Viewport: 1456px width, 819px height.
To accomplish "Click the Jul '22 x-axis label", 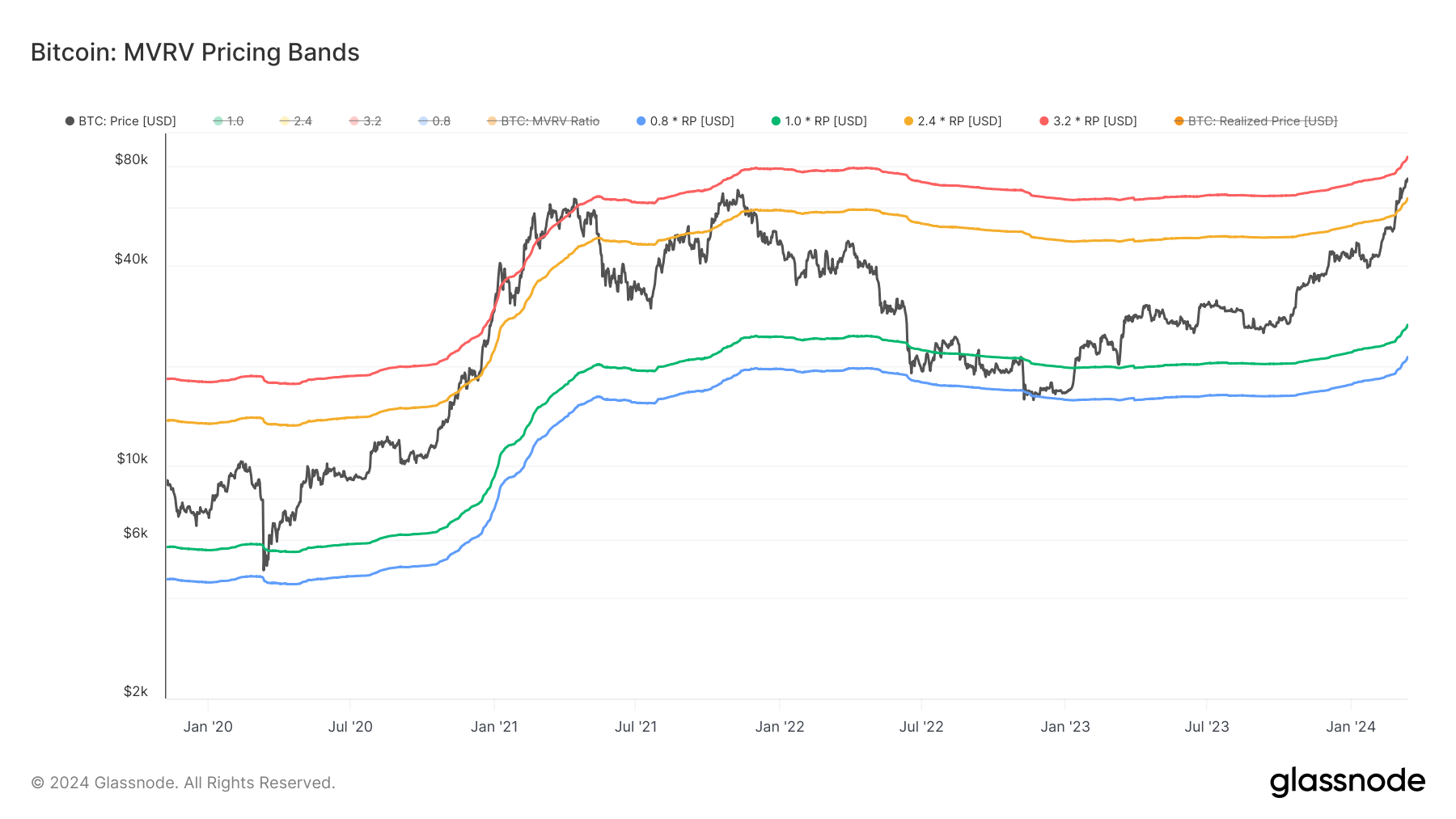I will [921, 727].
